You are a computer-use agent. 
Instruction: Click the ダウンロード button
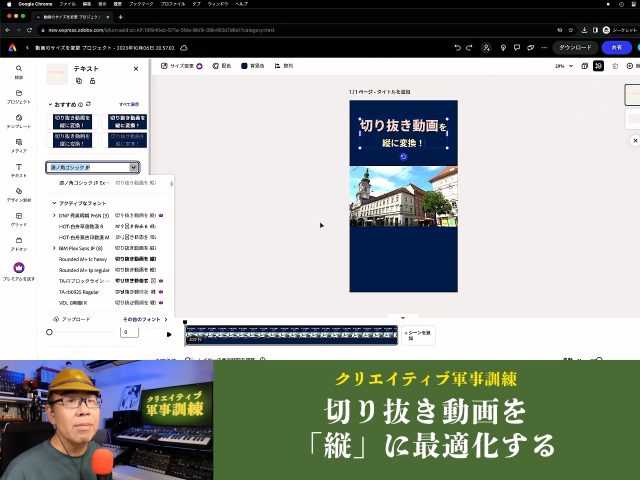coord(575,47)
